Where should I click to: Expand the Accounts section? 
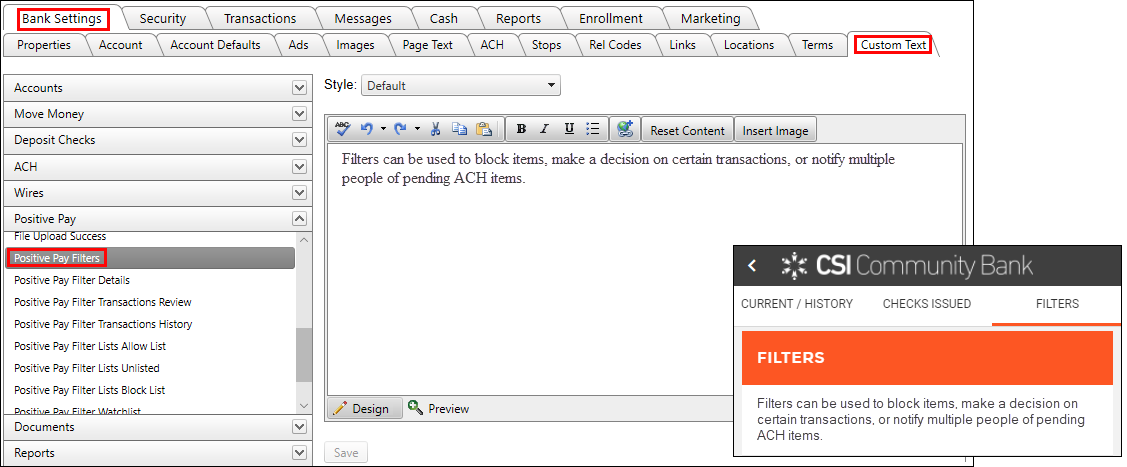[299, 88]
